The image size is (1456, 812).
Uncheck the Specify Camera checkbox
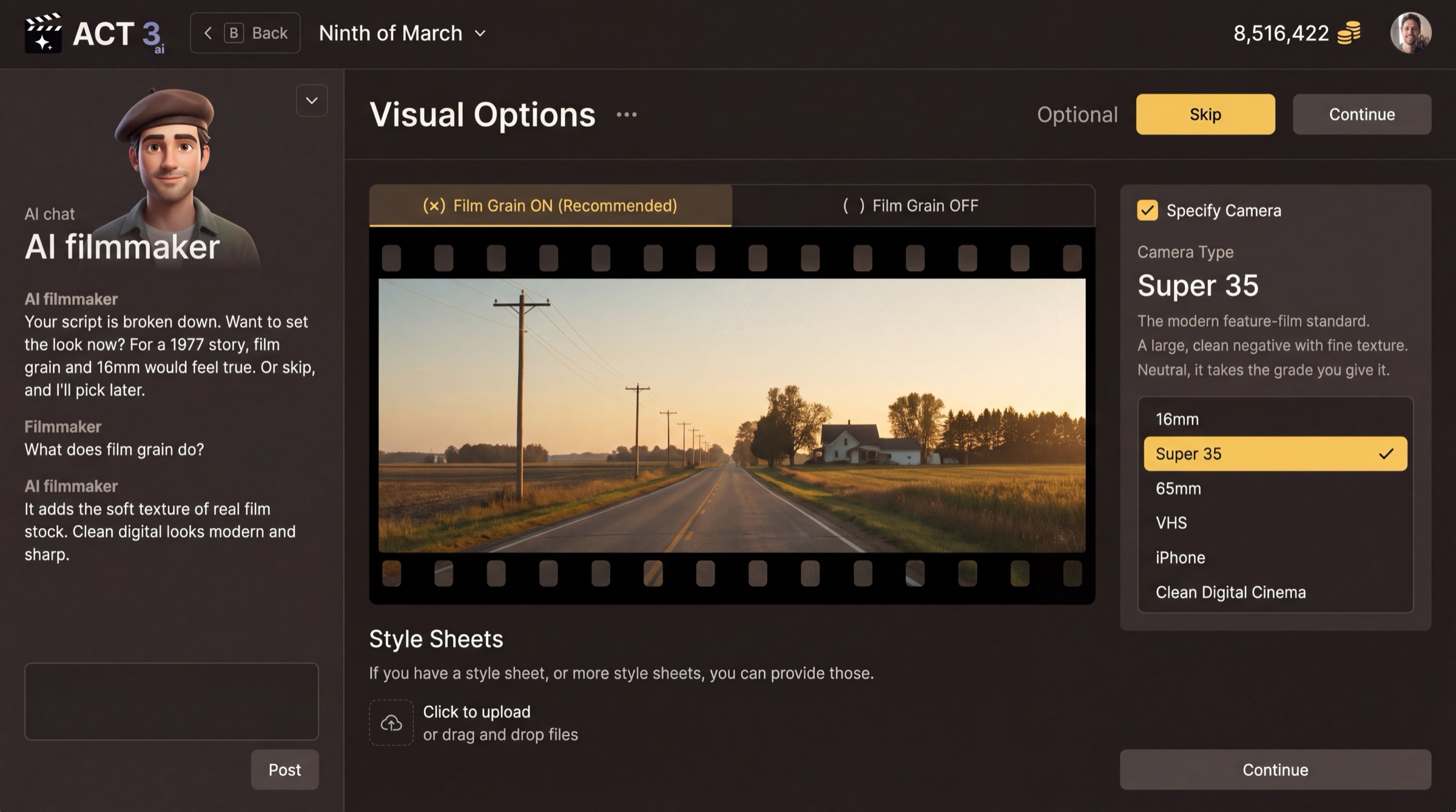[1147, 210]
